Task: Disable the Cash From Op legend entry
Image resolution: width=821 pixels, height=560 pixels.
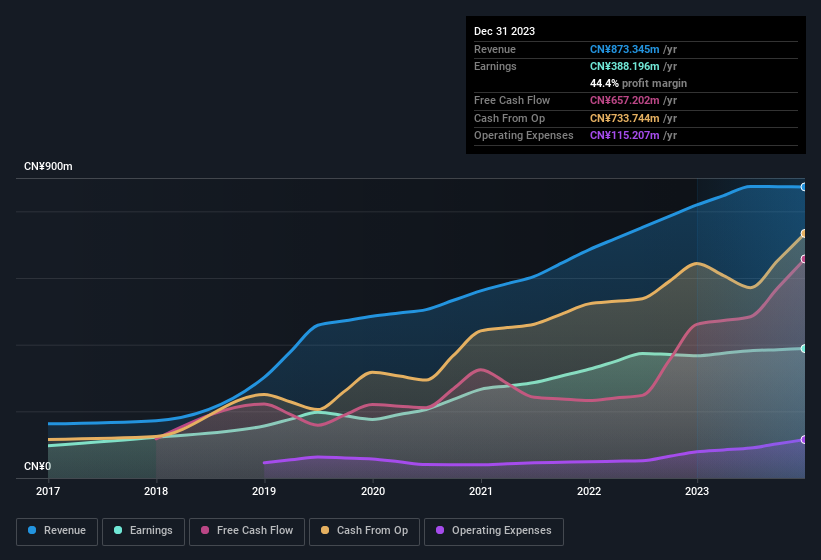Action: [364, 531]
